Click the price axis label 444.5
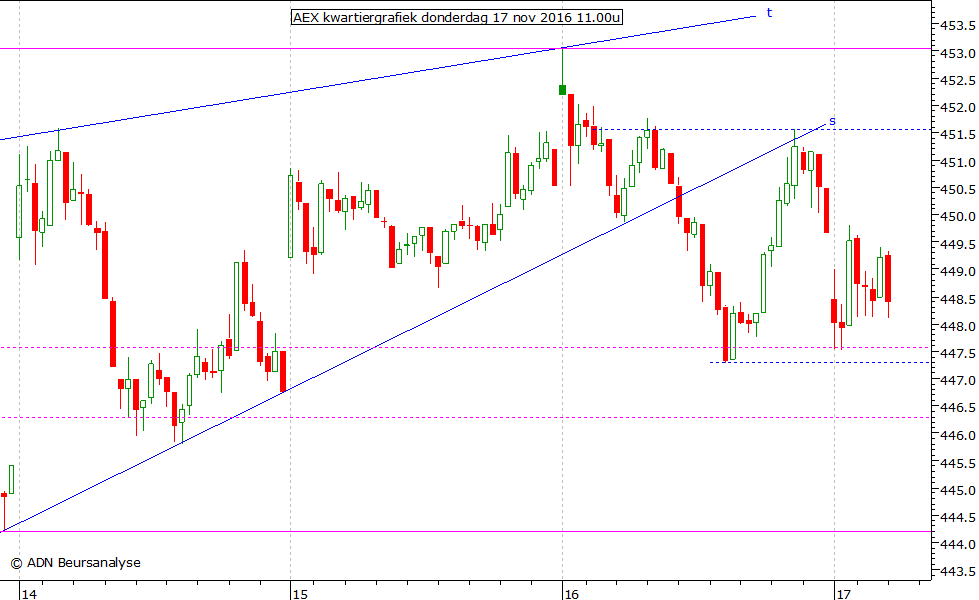Screen dimensions: 979x600 958,517
